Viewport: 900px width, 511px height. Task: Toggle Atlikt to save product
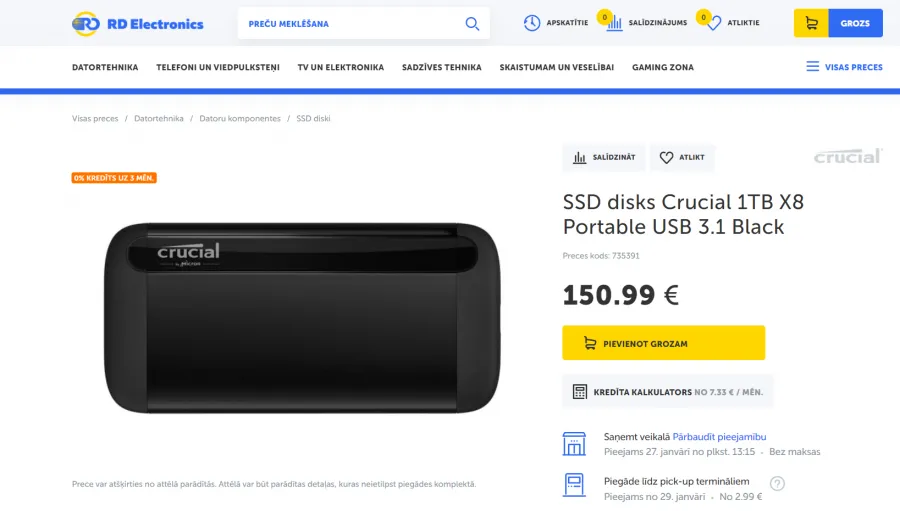[682, 157]
